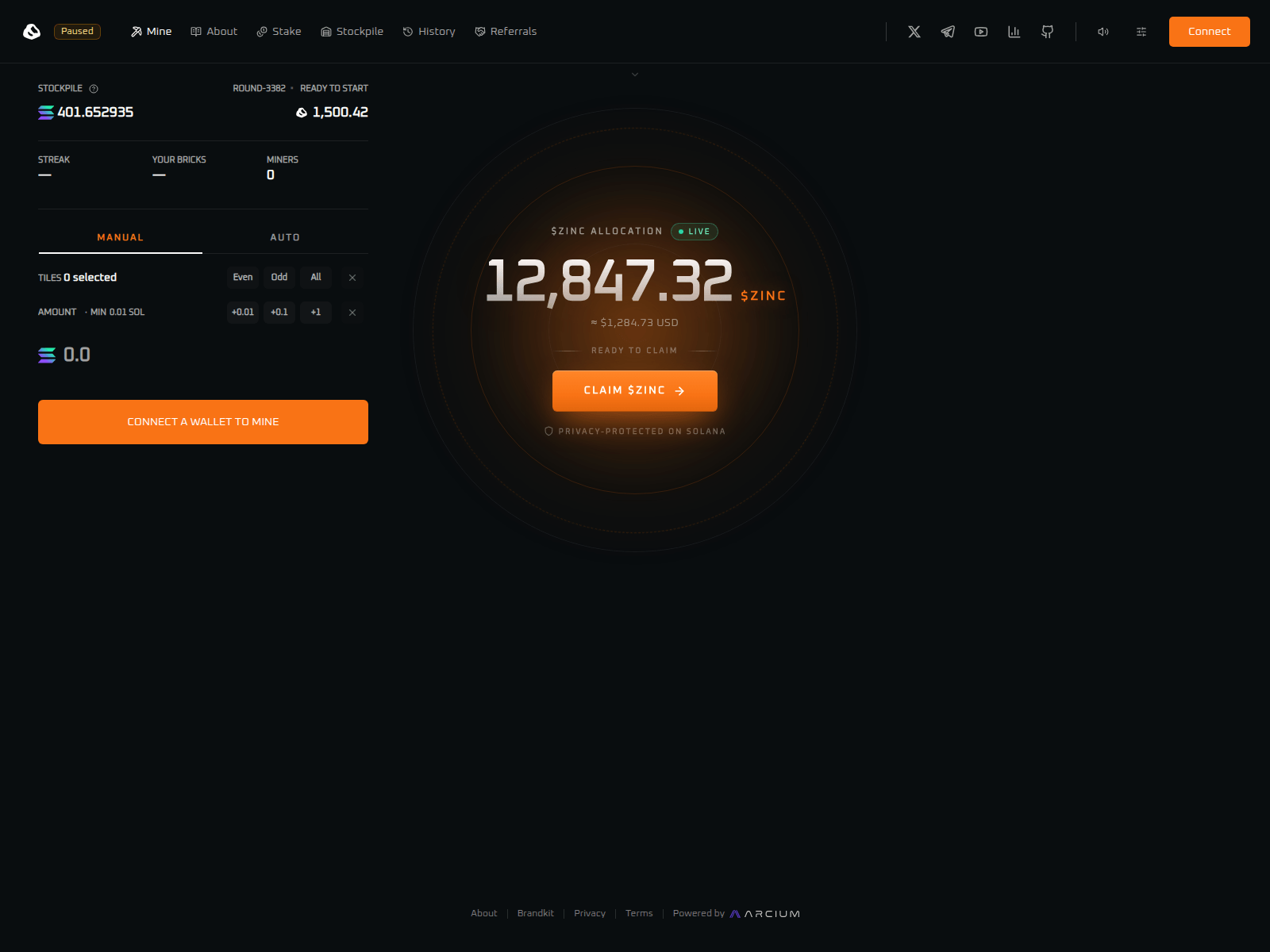This screenshot has height=952, width=1270.
Task: Open the footer Terms link
Action: 639,914
